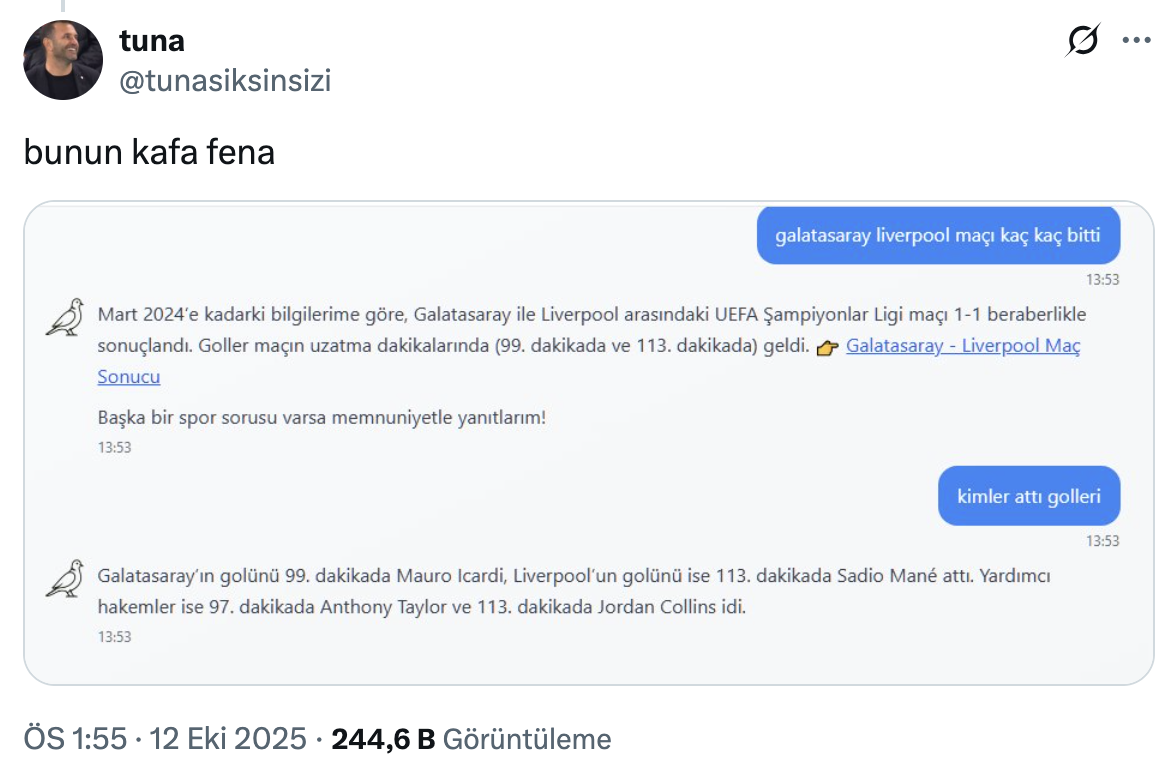Click the ÖS 1:55 post time
Image resolution: width=1176 pixels, height=780 pixels.
tap(75, 739)
